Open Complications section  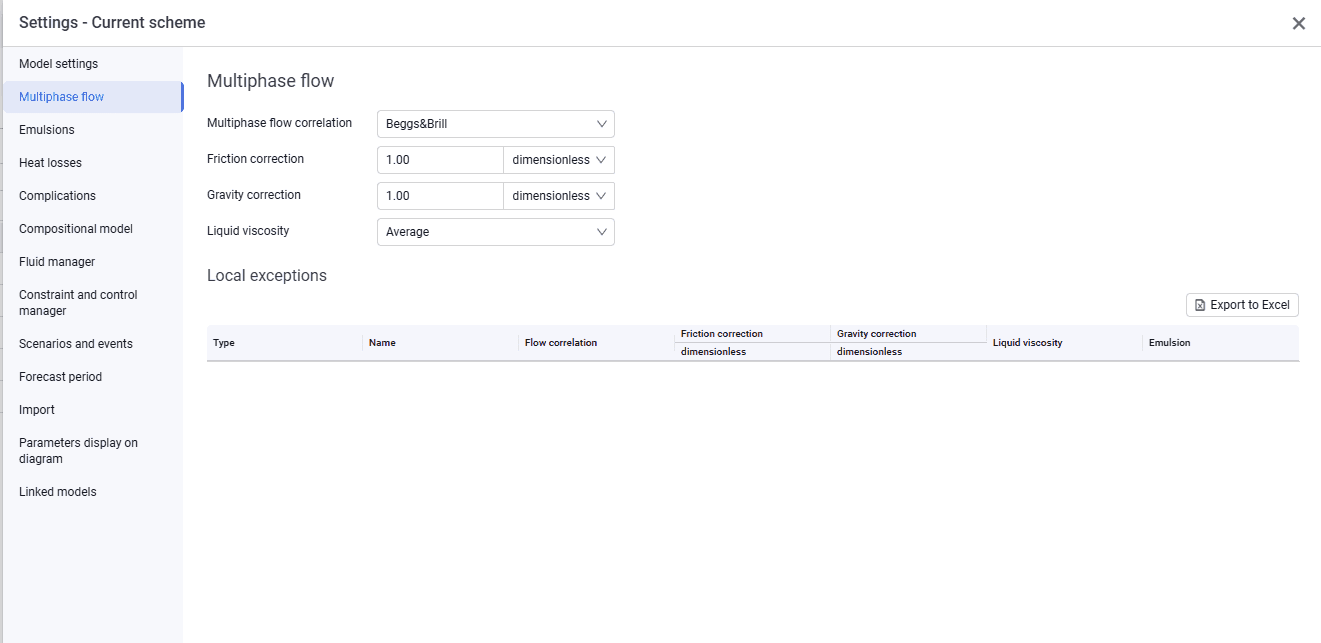coord(91,196)
